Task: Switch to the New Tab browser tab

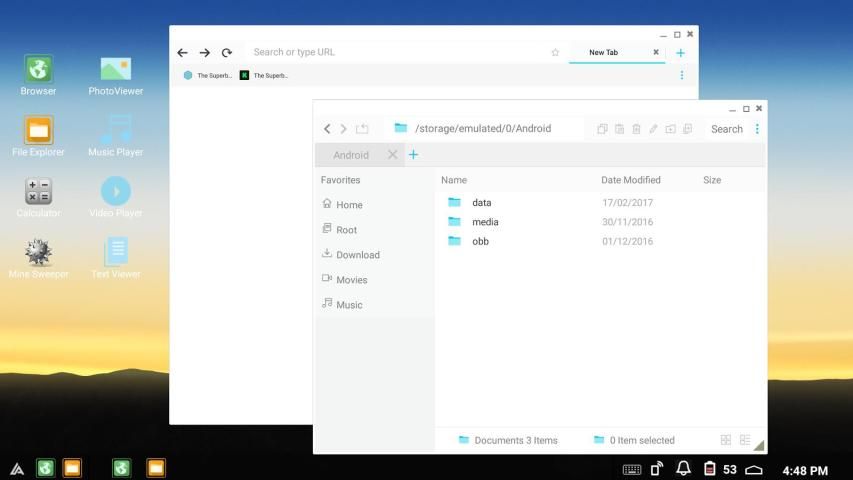Action: 604,53
